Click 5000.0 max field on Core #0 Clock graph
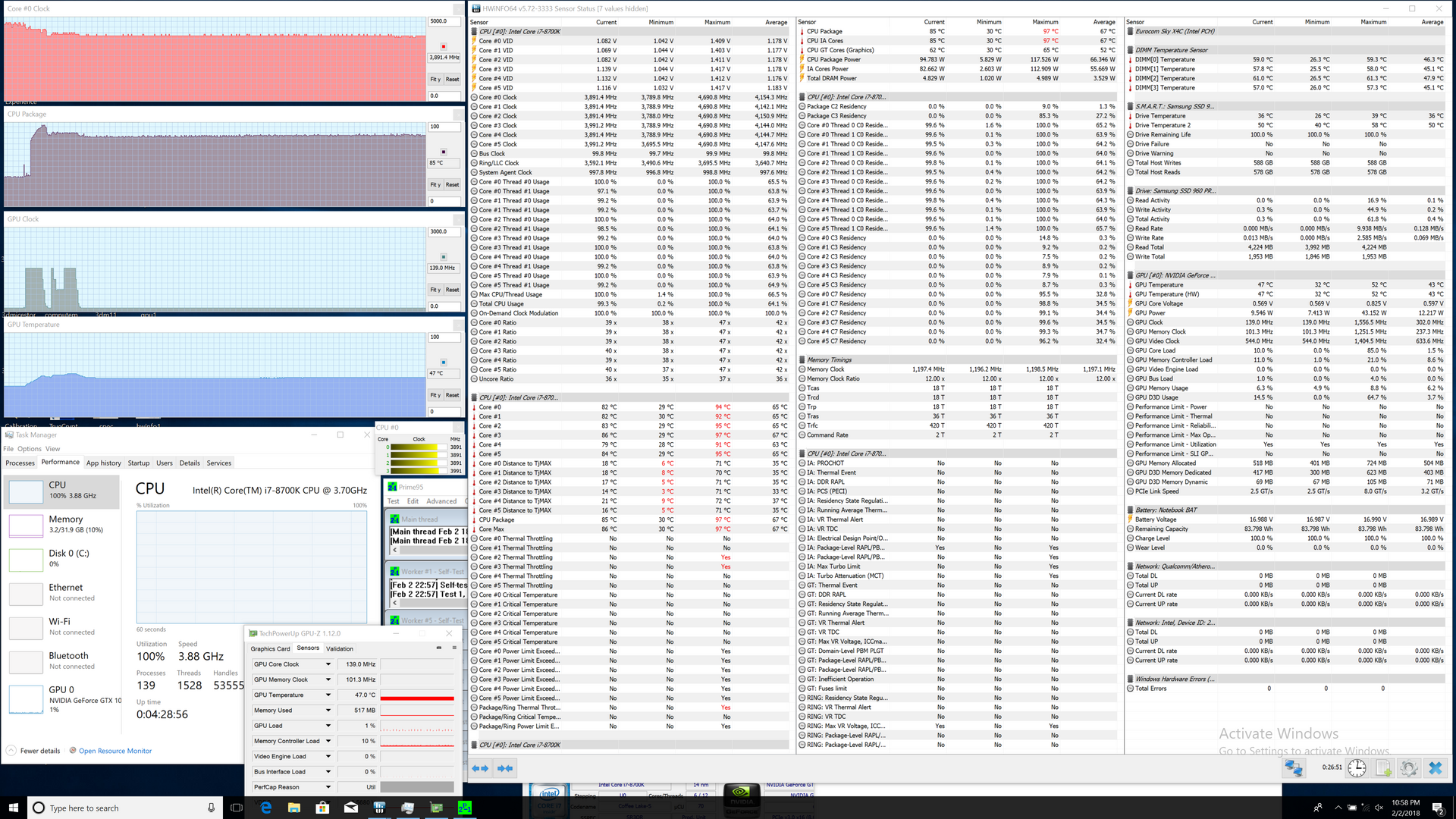The height and width of the screenshot is (819, 1456). coord(444,21)
